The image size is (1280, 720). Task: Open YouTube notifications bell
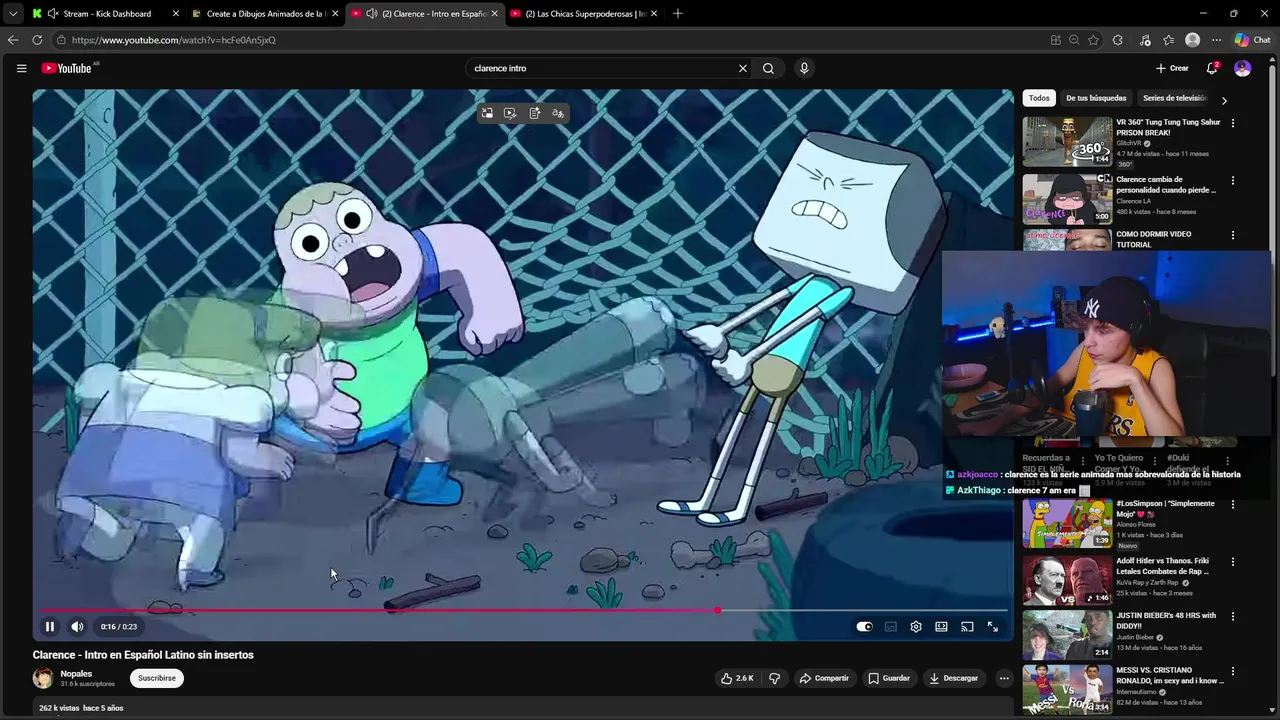(1212, 68)
